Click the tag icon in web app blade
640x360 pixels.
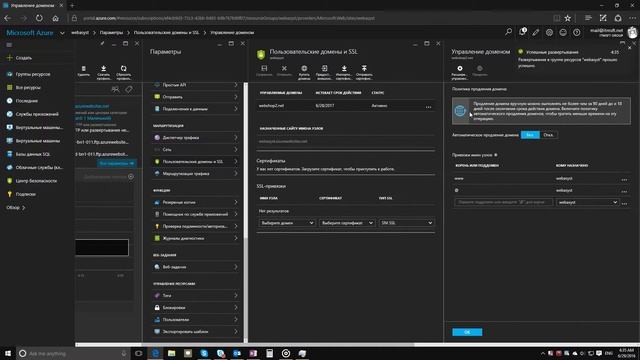click(x=129, y=89)
